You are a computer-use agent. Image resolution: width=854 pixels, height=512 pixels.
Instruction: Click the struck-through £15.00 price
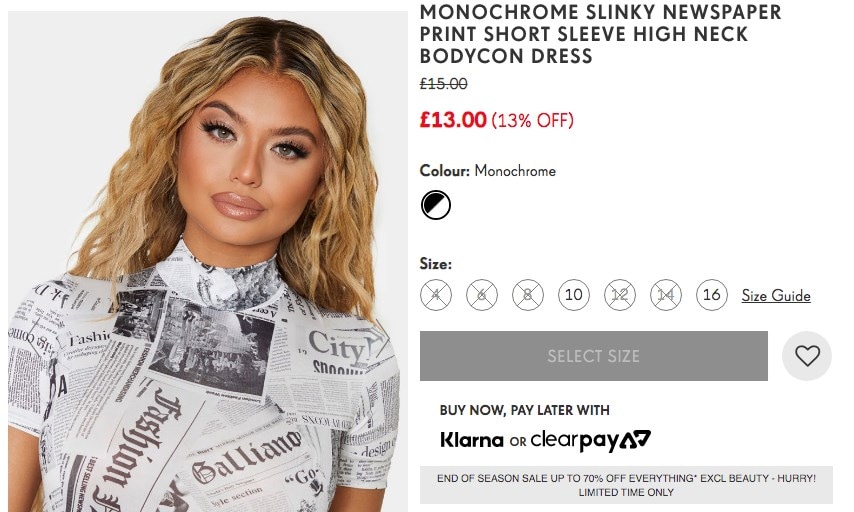[443, 84]
